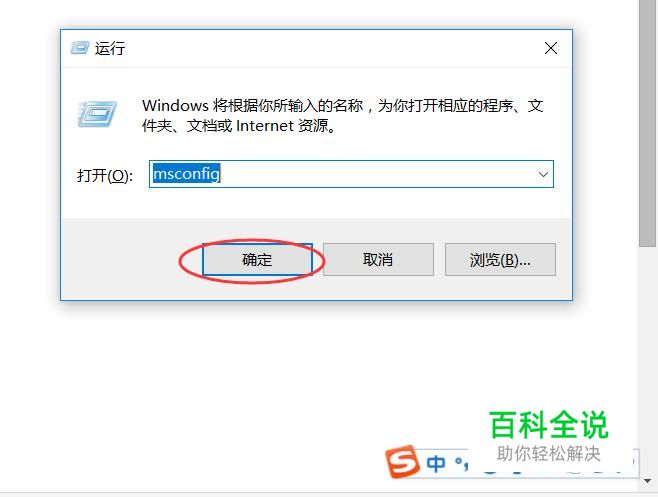Image resolution: width=658 pixels, height=497 pixels.
Task: Click the 助你轻松解决 slogan text
Action: pos(549,454)
